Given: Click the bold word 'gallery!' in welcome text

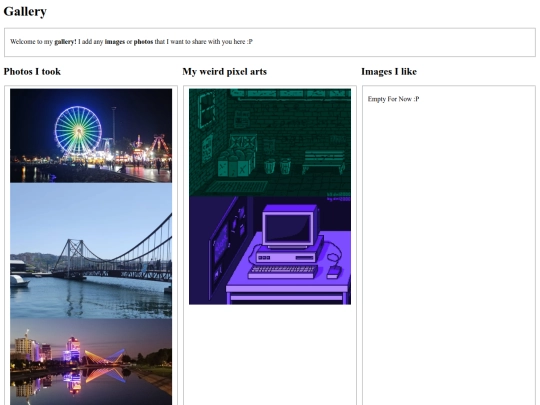Looking at the screenshot, I should tap(65, 42).
